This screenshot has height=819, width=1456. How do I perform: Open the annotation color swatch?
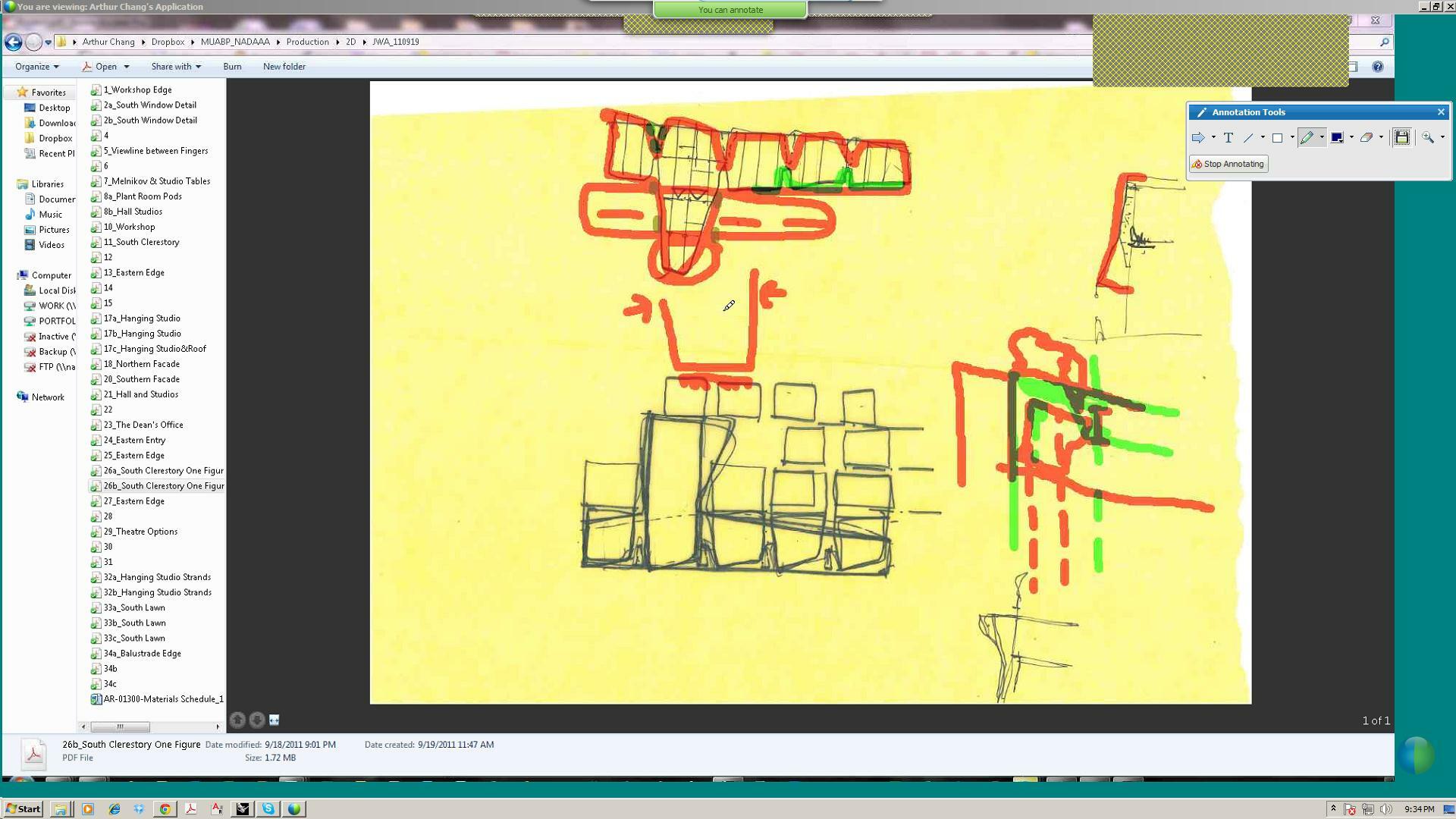[1337, 137]
